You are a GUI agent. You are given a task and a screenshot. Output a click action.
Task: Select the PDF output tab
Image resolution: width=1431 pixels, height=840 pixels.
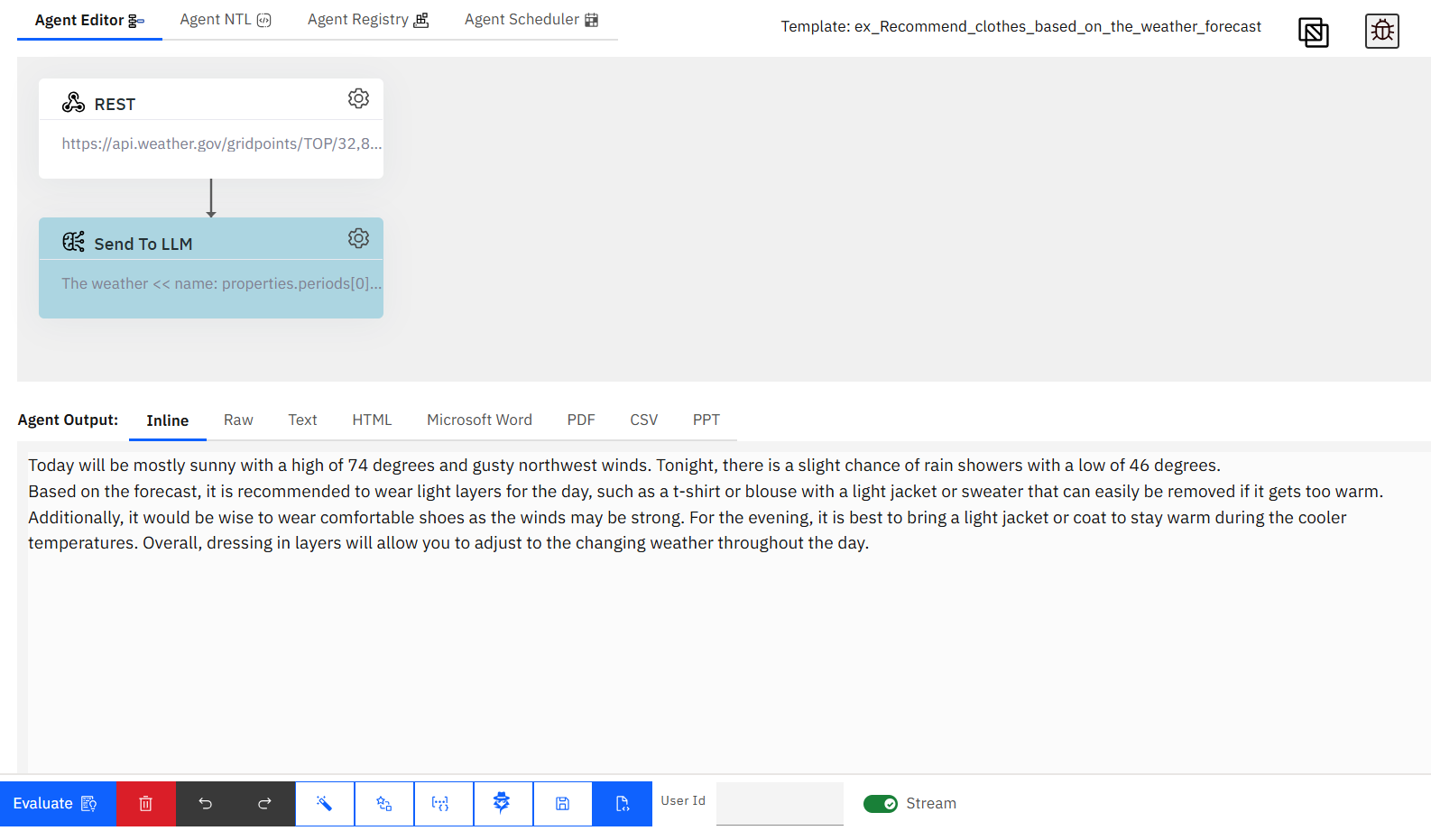(x=581, y=420)
